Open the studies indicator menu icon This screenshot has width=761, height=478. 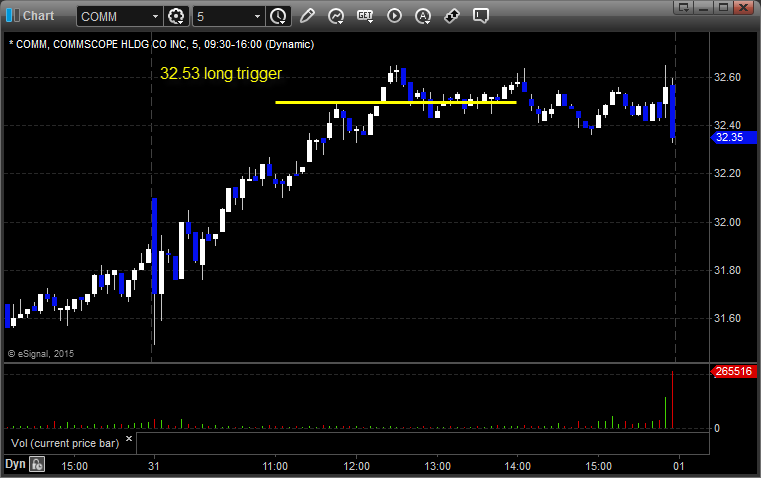336,16
